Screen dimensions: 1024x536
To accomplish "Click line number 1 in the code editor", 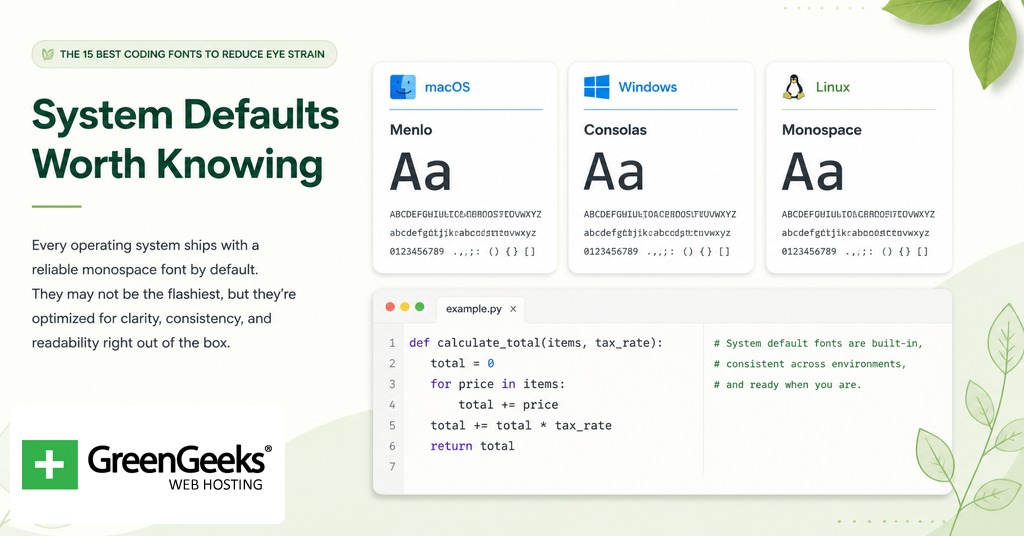I will tap(392, 343).
